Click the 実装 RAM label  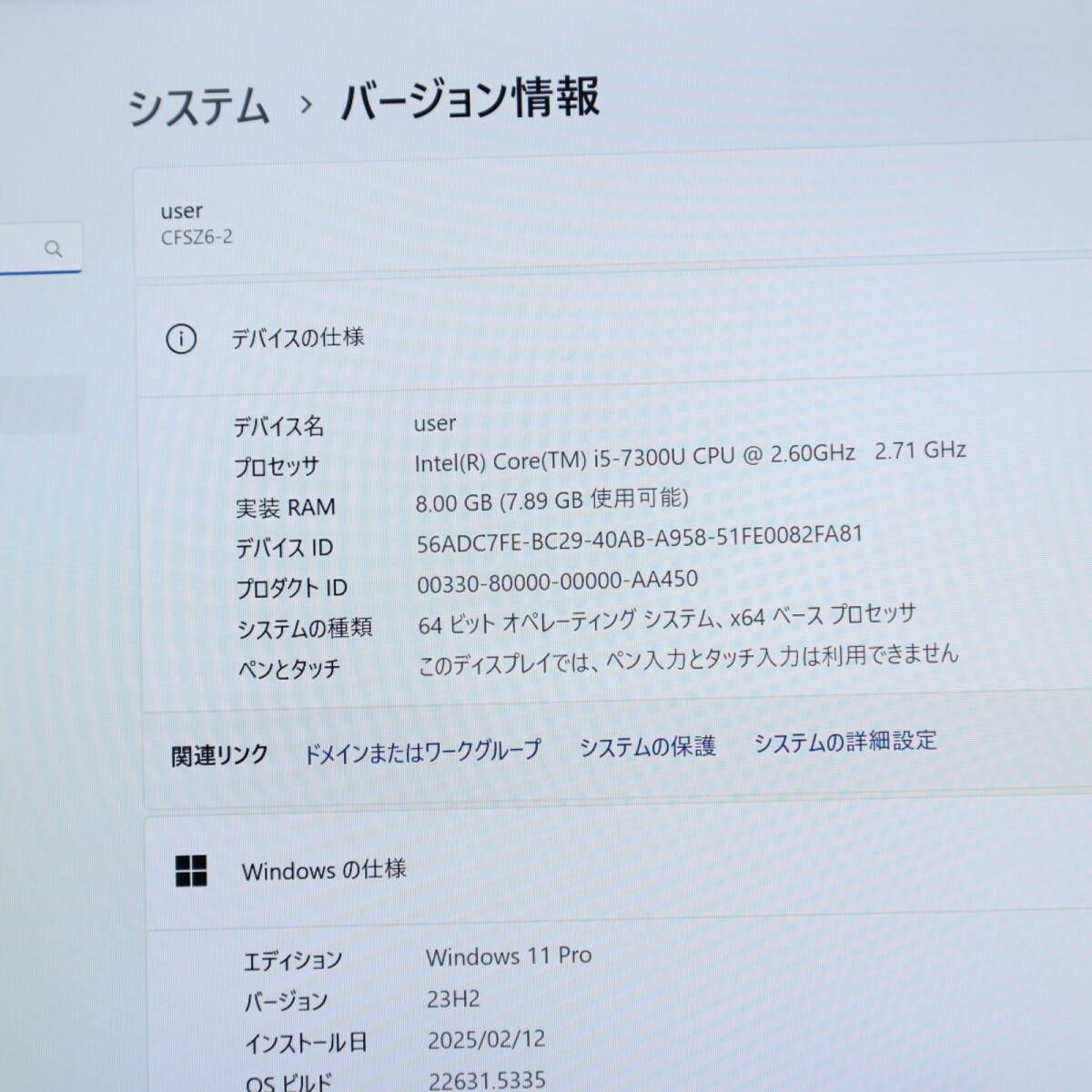285,508
